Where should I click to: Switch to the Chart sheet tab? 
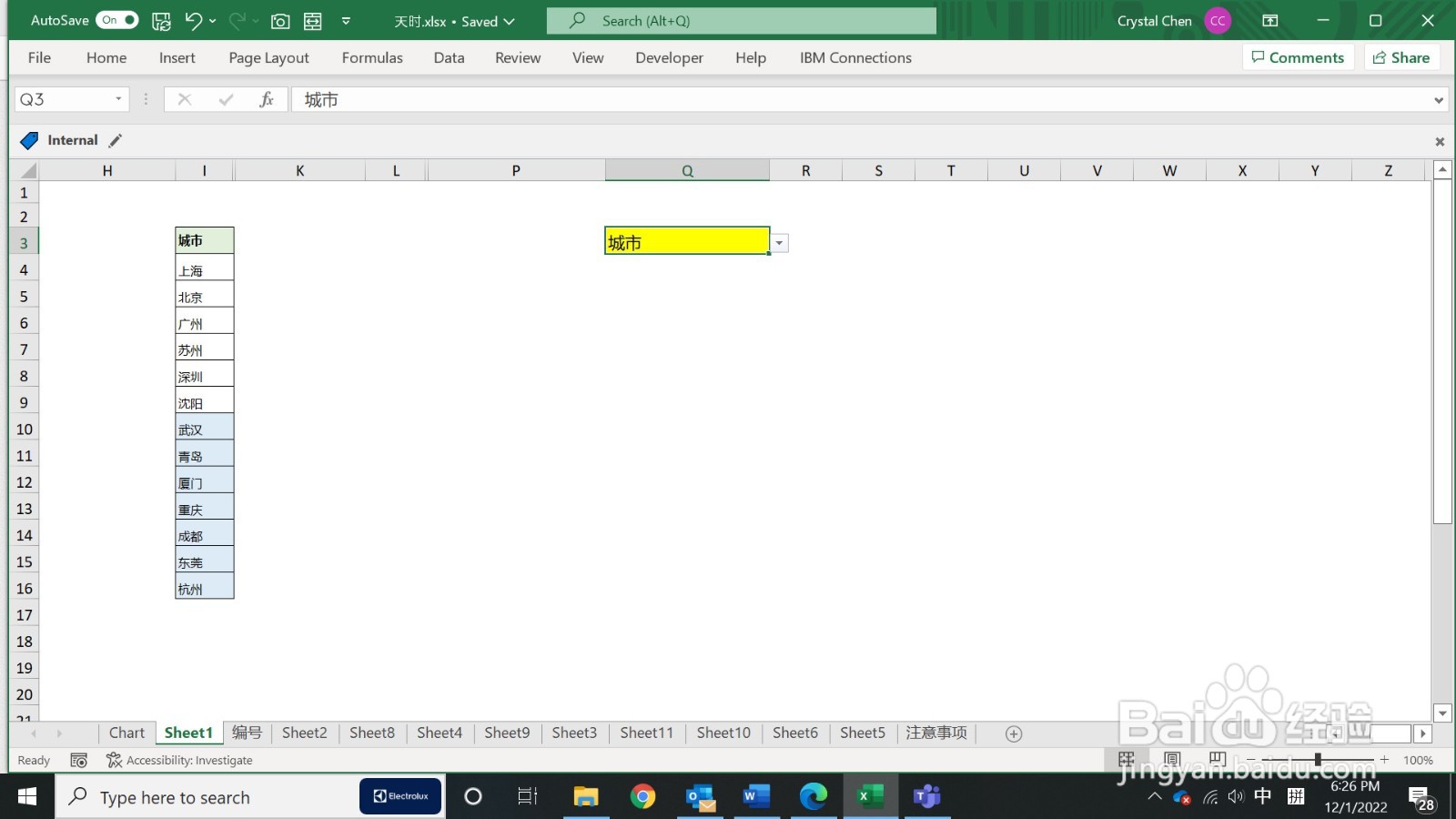coord(126,733)
